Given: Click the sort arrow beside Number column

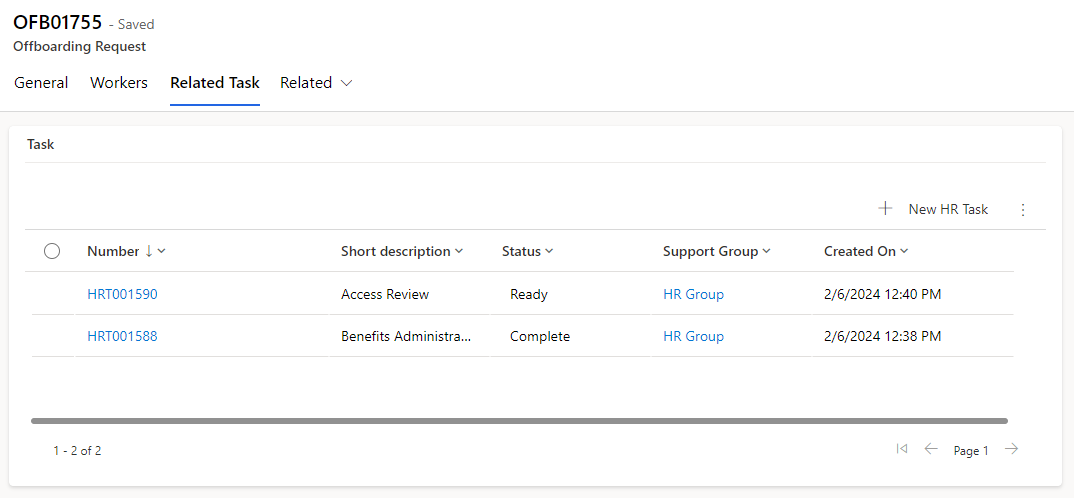Looking at the screenshot, I should point(149,251).
